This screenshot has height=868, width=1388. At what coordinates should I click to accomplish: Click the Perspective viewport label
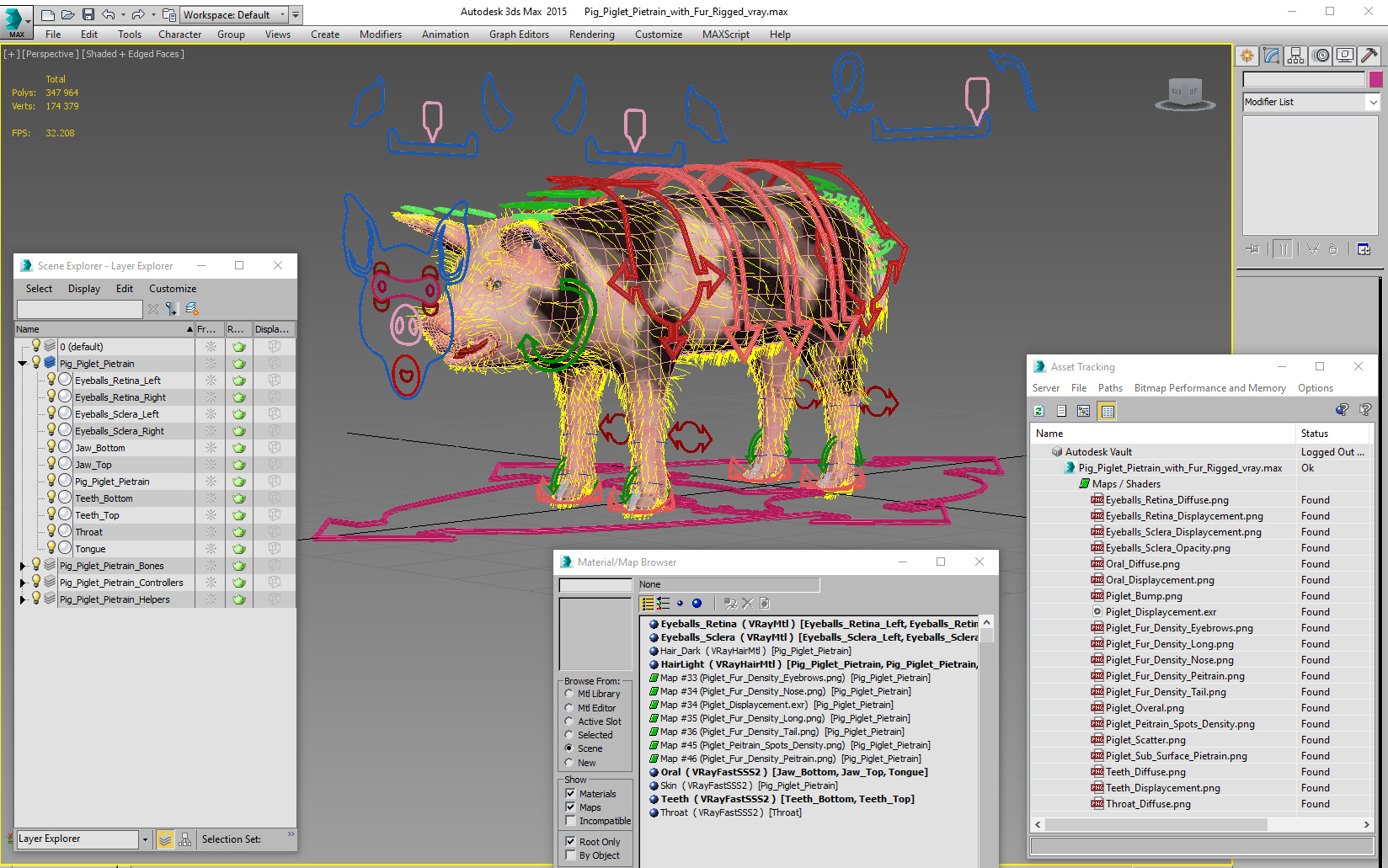coord(50,54)
